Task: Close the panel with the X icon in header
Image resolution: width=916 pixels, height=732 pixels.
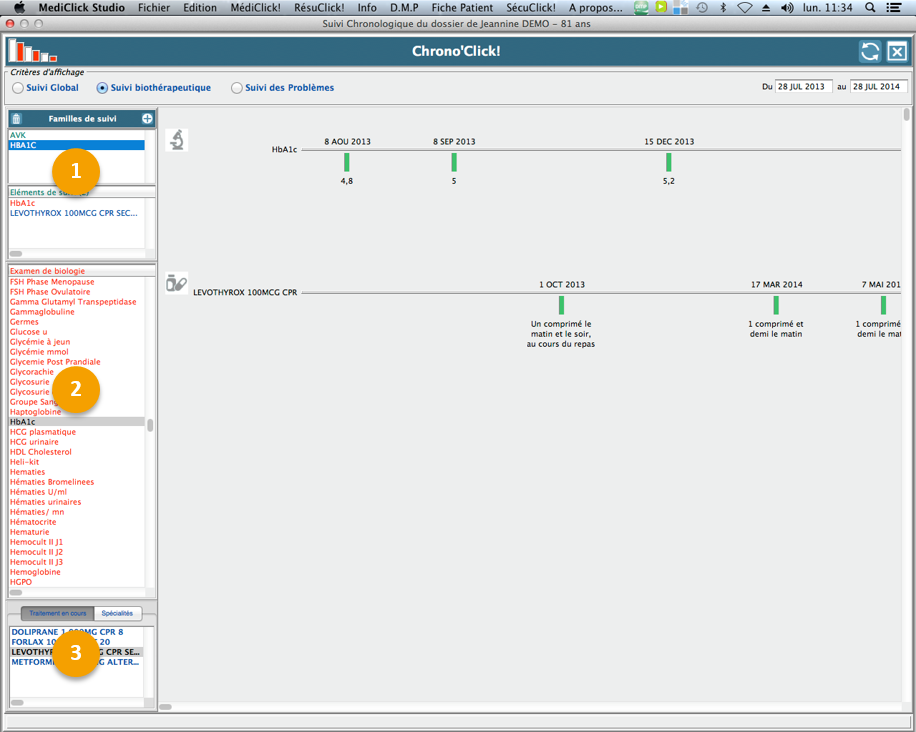Action: pos(897,52)
